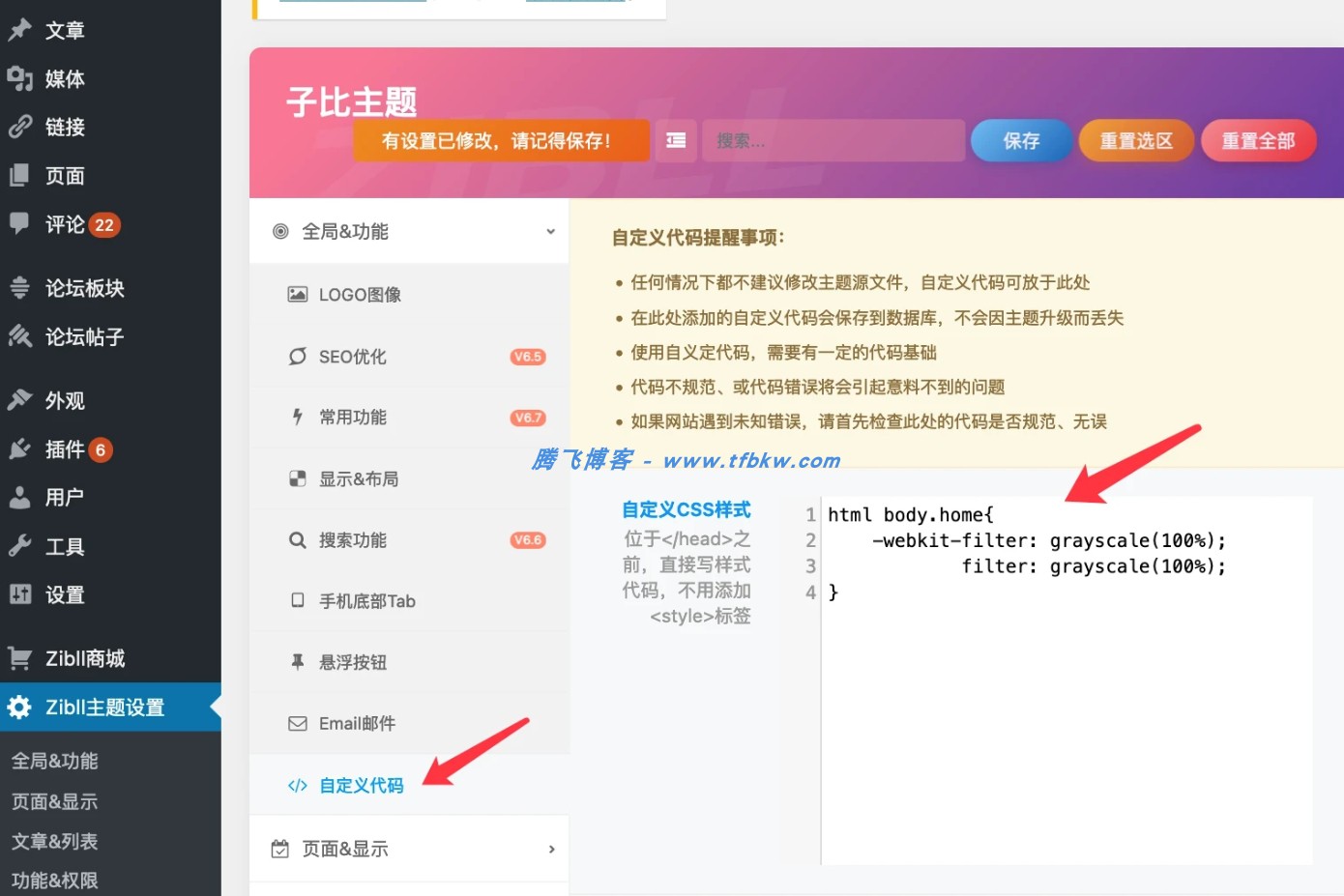Viewport: 1344px width, 896px height.
Task: Click the list icon beside the search box
Action: 675,140
